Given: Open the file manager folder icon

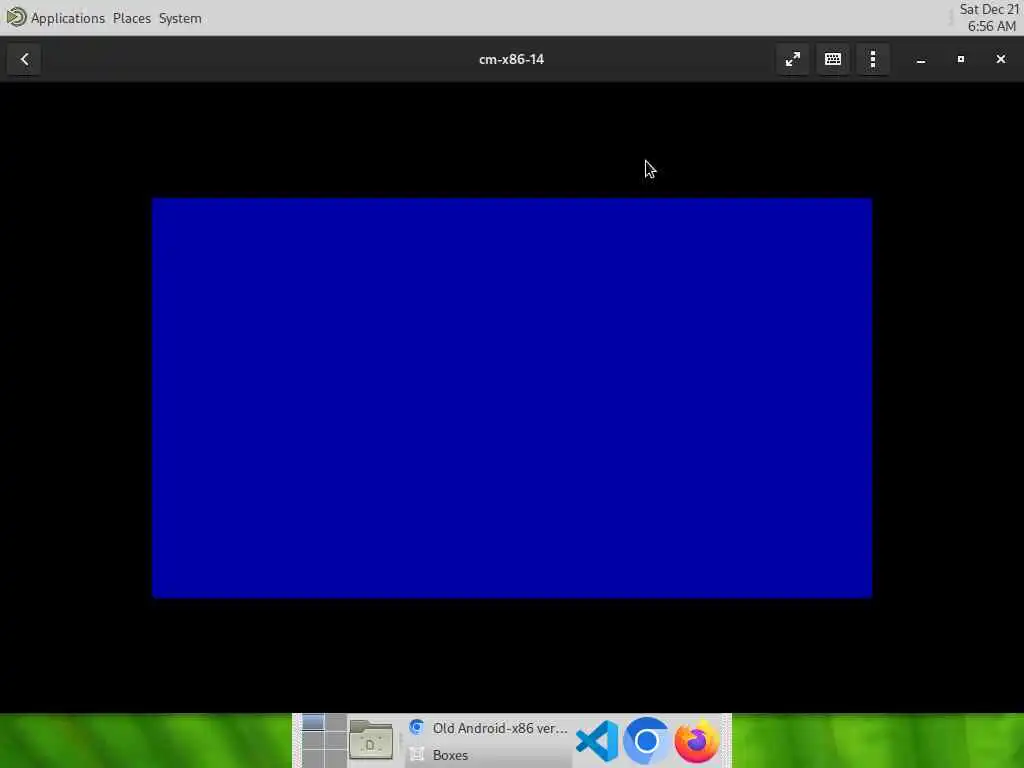Looking at the screenshot, I should (371, 741).
